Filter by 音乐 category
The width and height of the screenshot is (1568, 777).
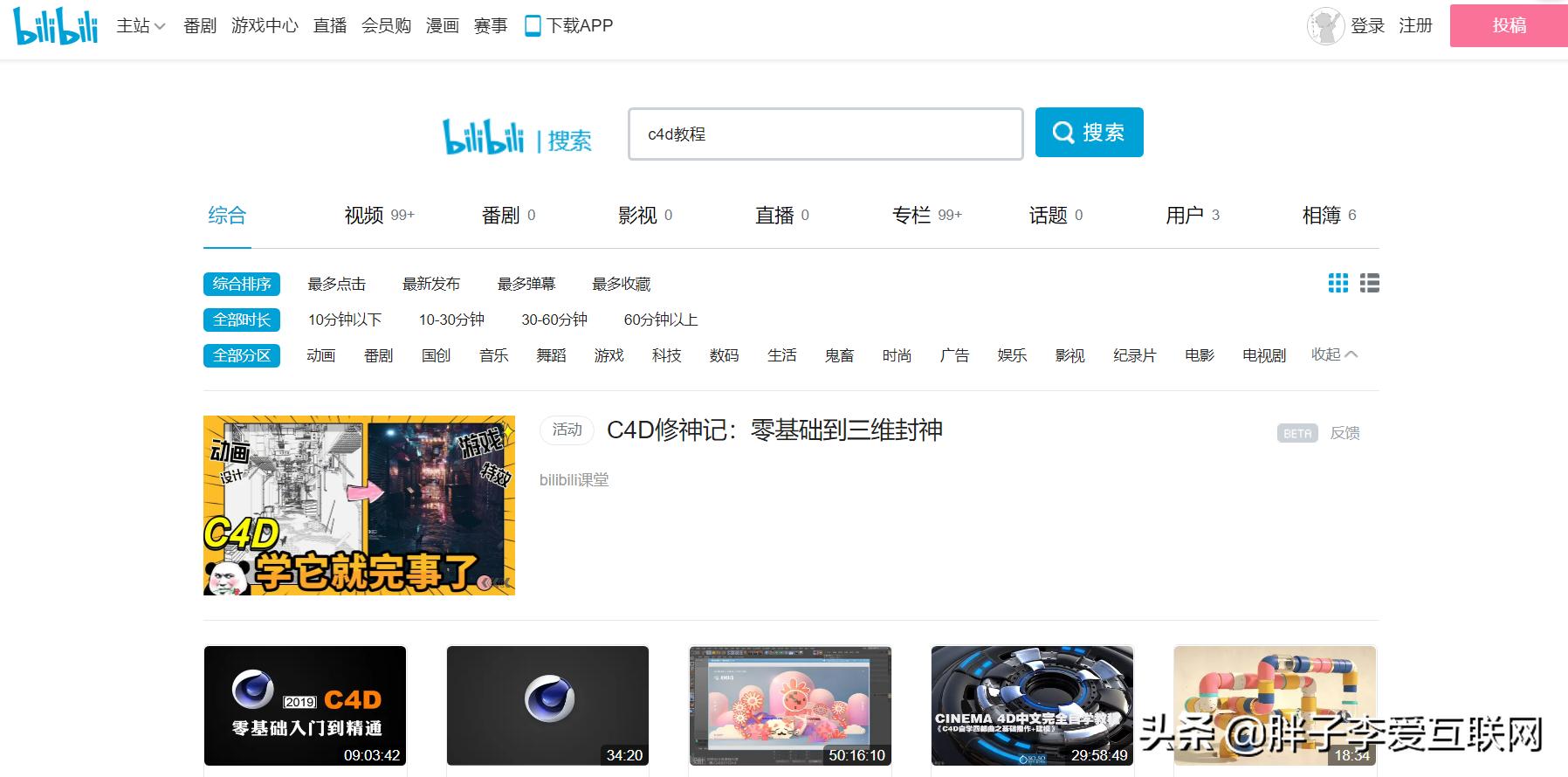click(x=494, y=355)
